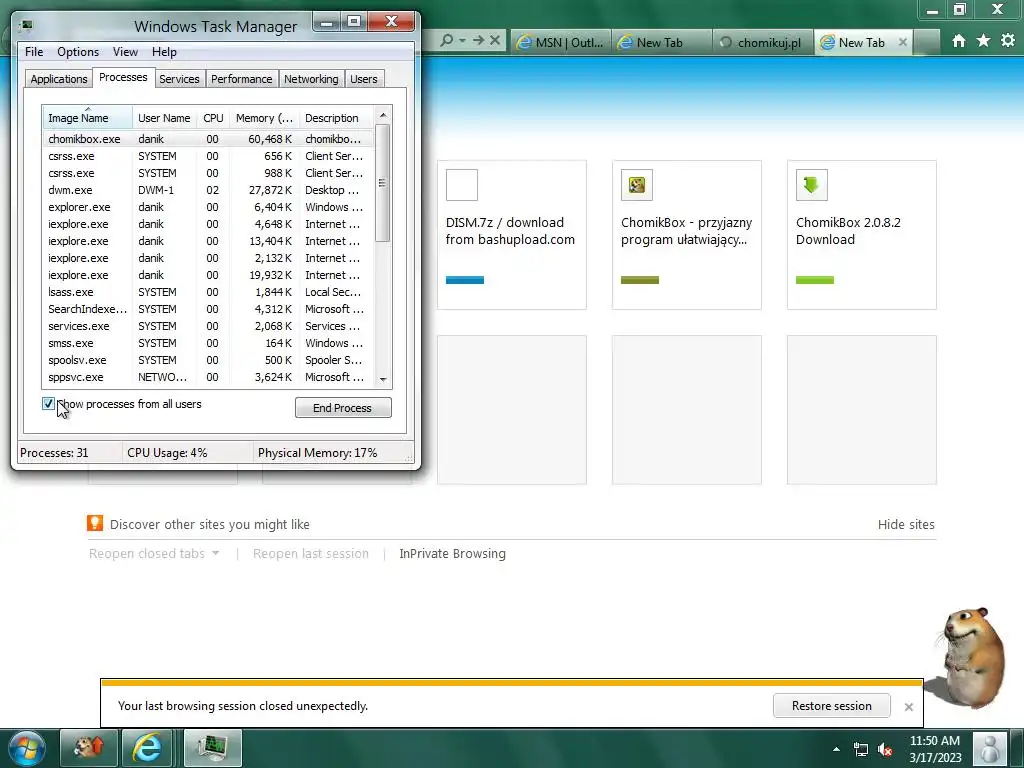Select the chomikbox.exe process row
The width and height of the screenshot is (1024, 768).
209,139
